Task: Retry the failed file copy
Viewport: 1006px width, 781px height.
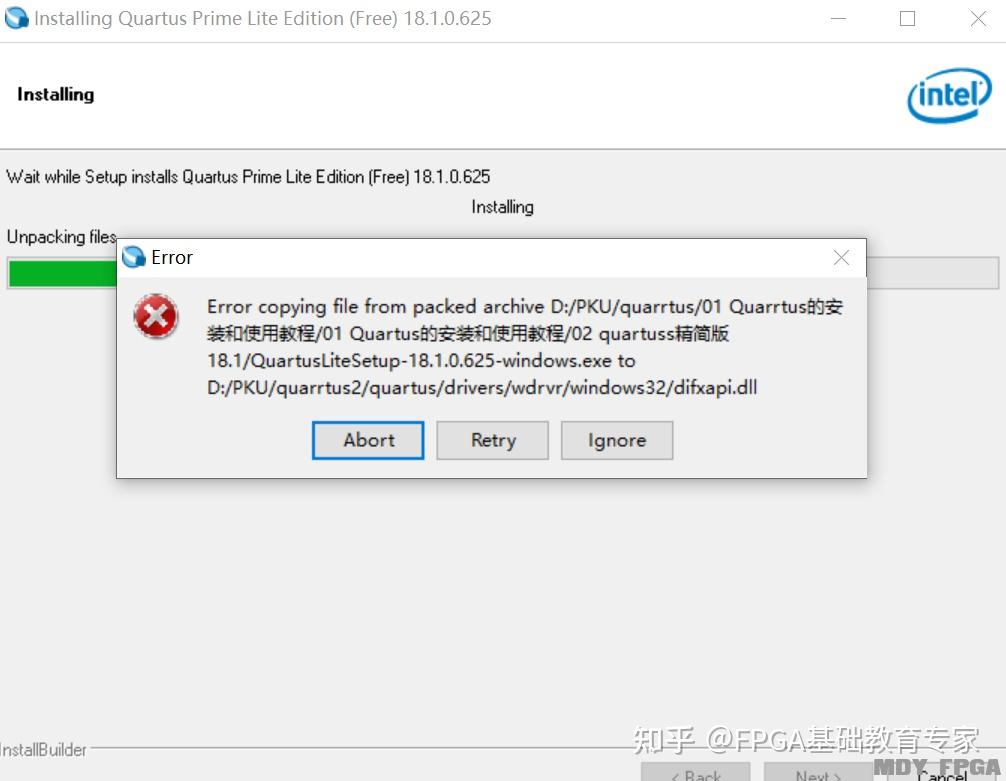Action: pyautogui.click(x=492, y=440)
